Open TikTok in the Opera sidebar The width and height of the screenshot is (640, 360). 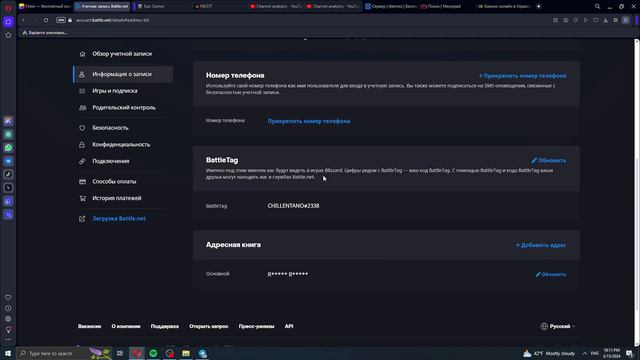coord(8,174)
